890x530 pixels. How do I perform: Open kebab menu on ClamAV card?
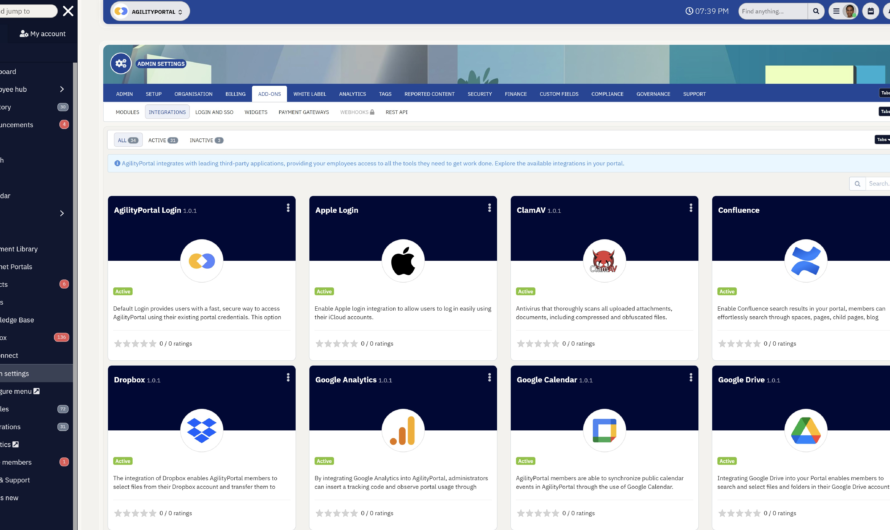click(691, 208)
